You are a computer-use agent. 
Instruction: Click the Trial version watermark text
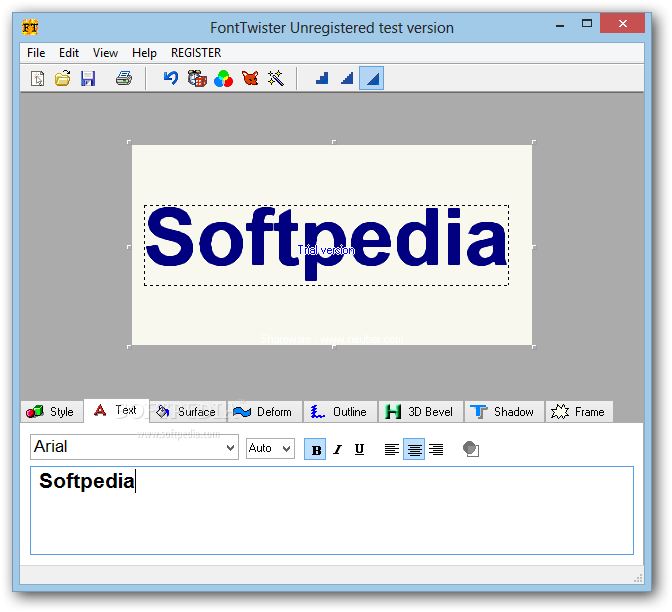click(x=326, y=250)
